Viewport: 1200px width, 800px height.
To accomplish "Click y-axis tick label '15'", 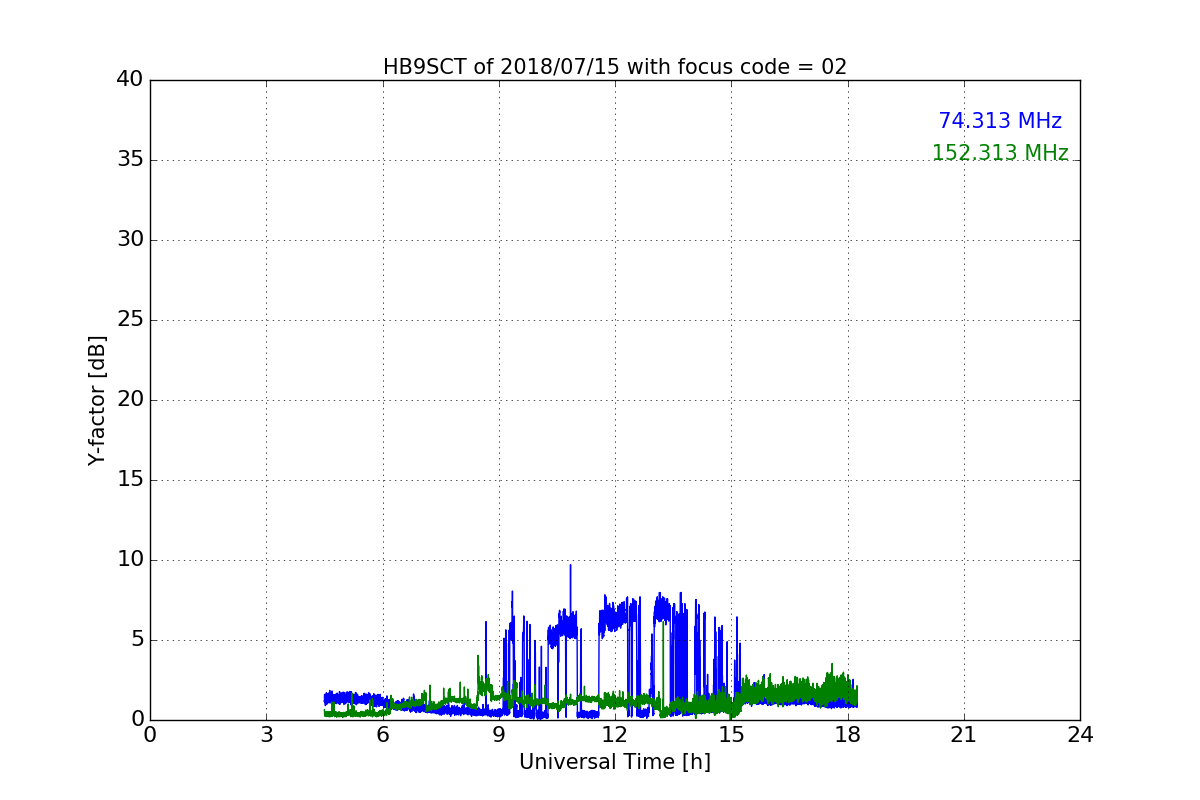I will 130,480.
